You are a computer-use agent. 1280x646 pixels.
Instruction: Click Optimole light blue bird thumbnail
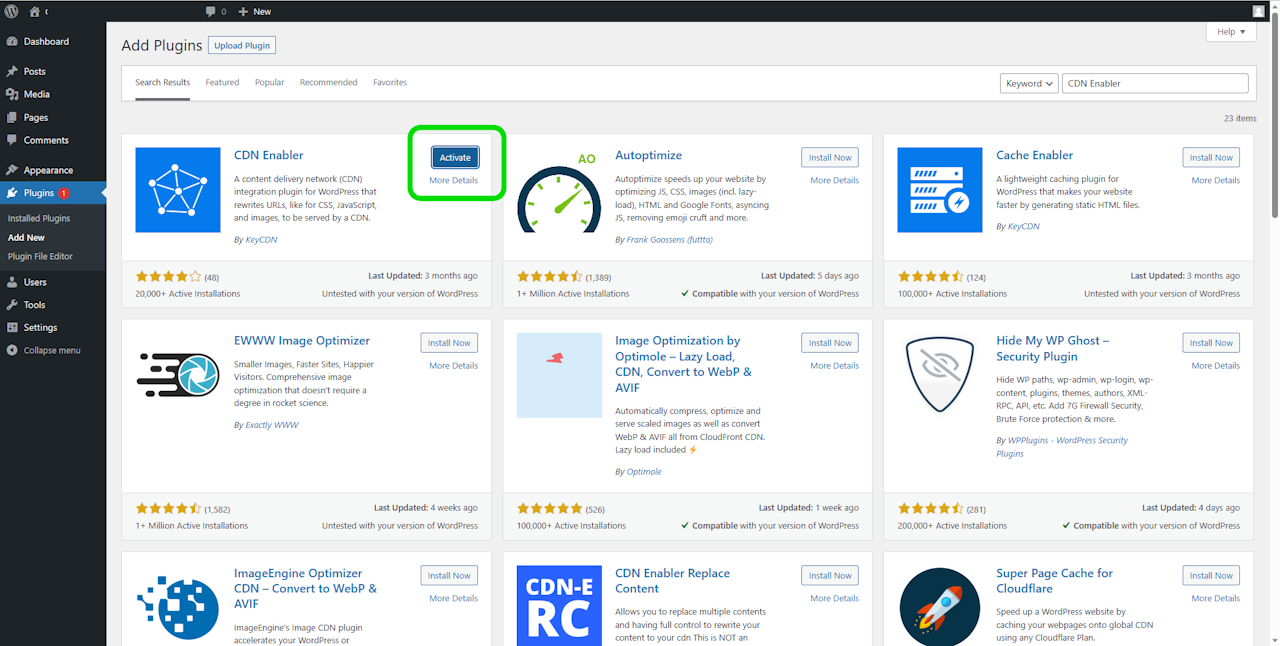pyautogui.click(x=559, y=375)
